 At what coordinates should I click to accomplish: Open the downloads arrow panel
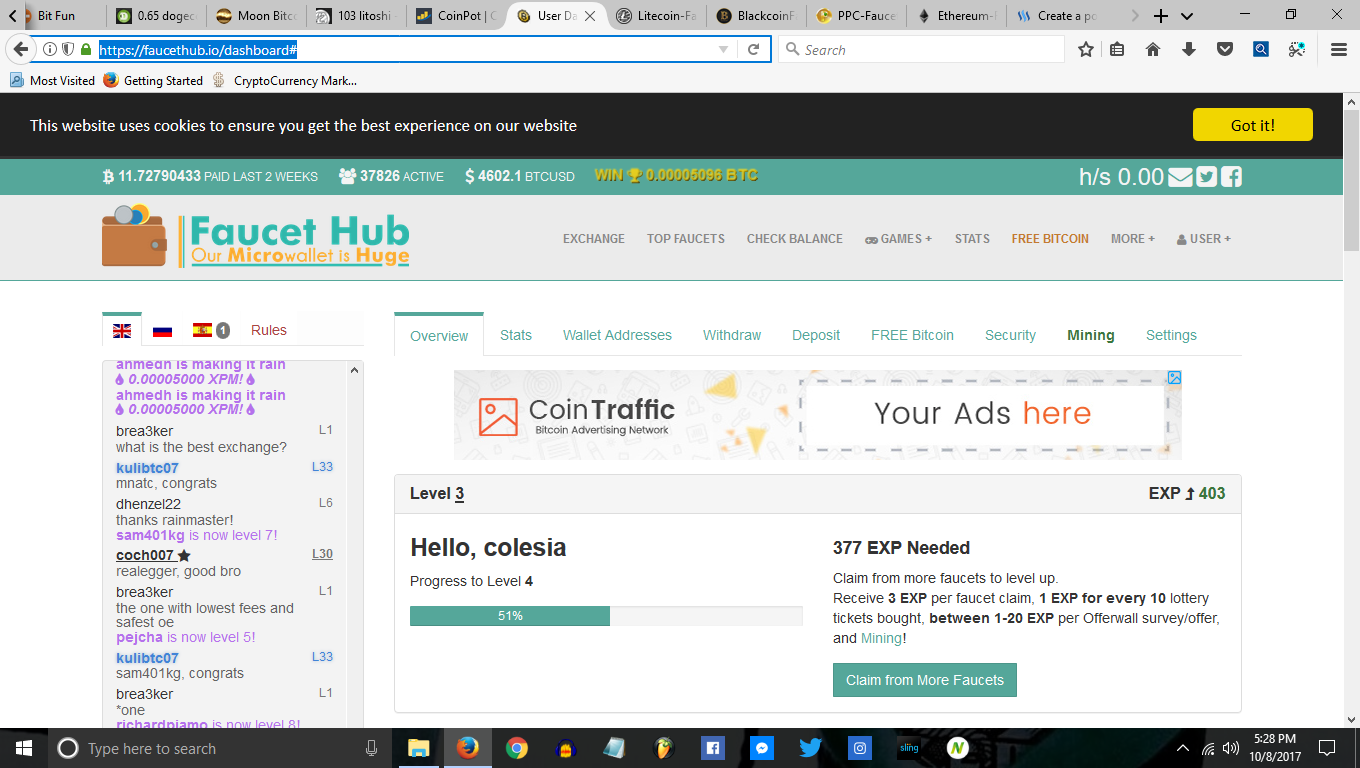tap(1189, 49)
